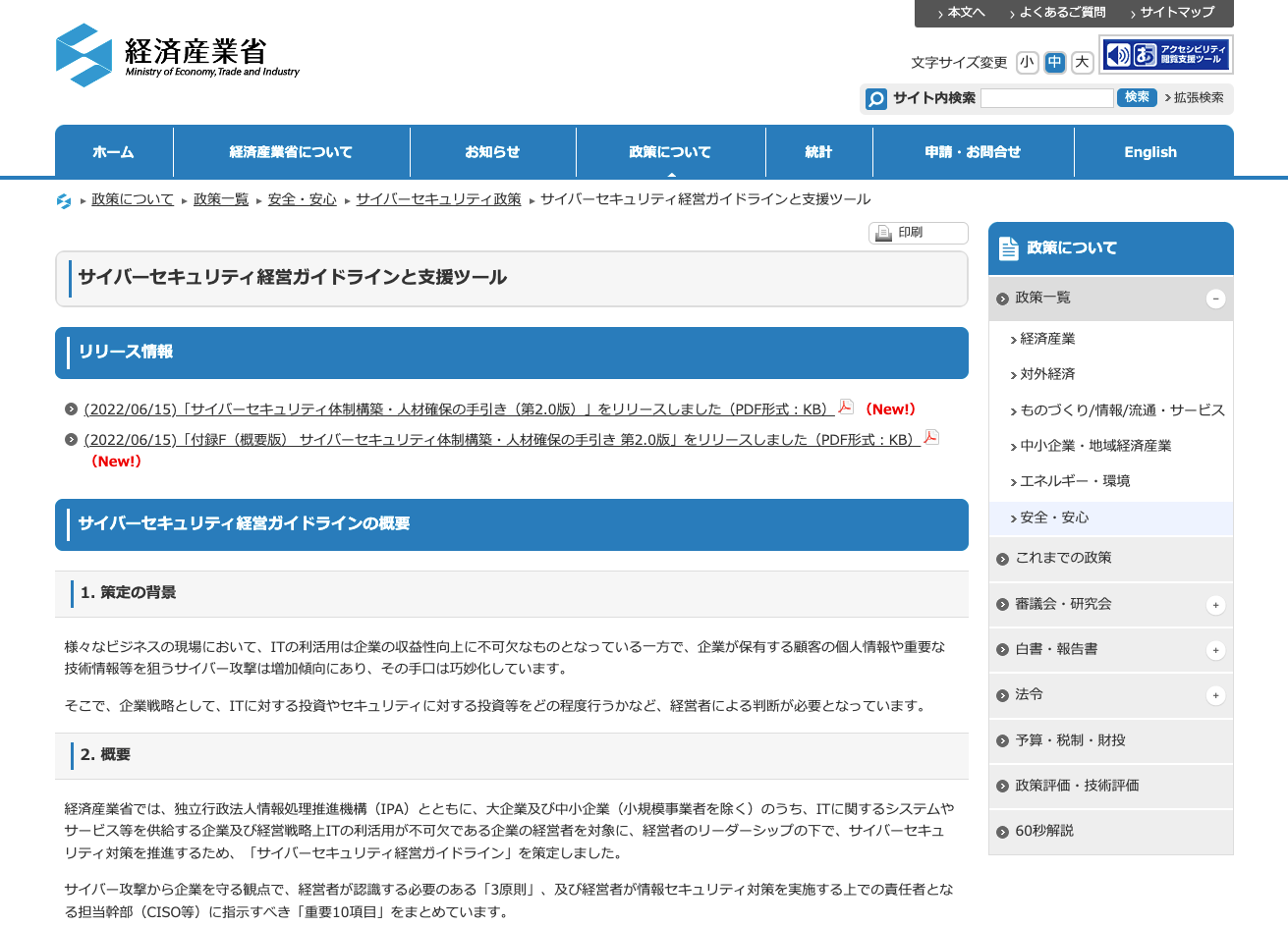Click the magnifier icon beside サイト内検索
Screen dimensions: 1288x927
[x=875, y=98]
